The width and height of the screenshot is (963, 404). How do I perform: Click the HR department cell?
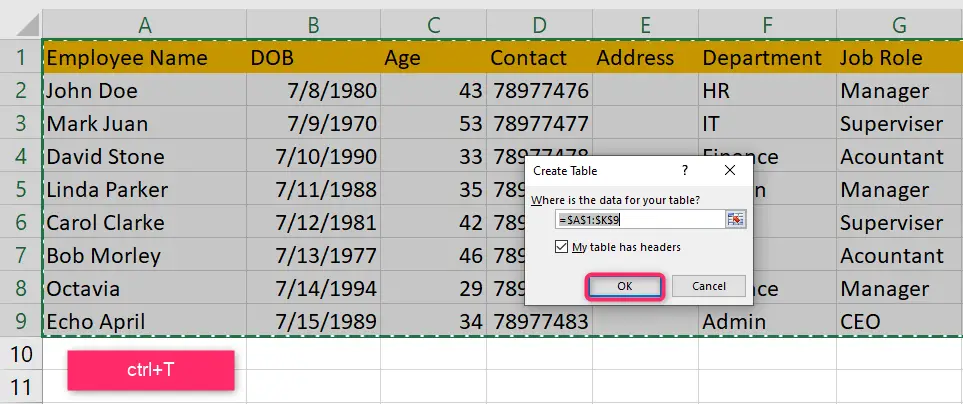point(767,90)
